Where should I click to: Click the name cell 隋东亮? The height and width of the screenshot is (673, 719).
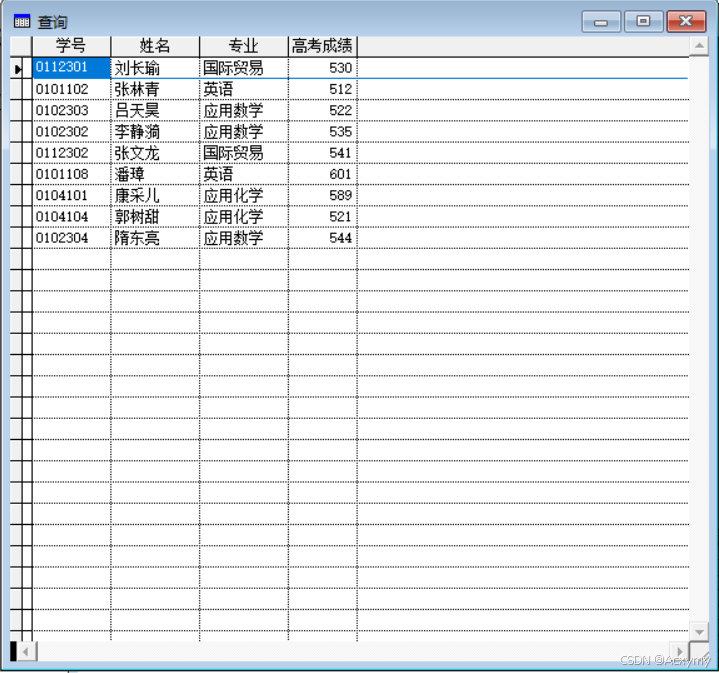pyautogui.click(x=155, y=238)
